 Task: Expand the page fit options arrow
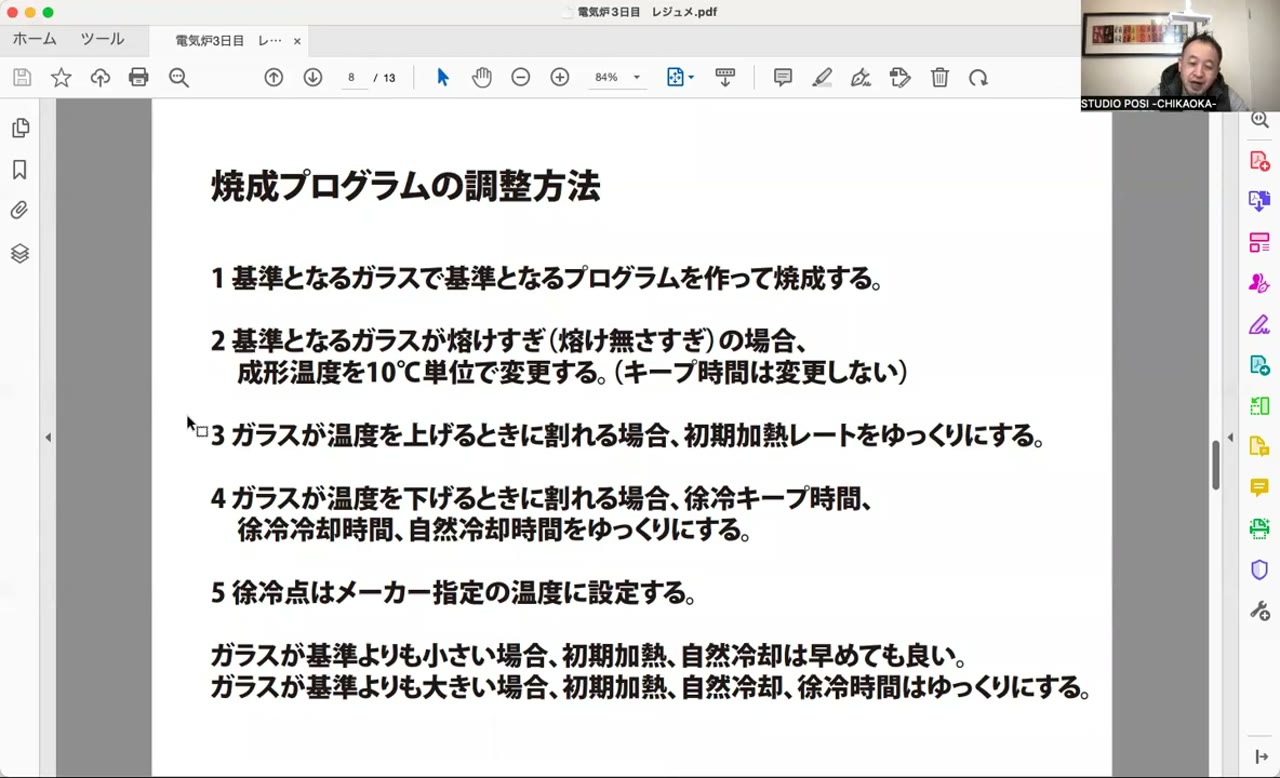coord(691,77)
